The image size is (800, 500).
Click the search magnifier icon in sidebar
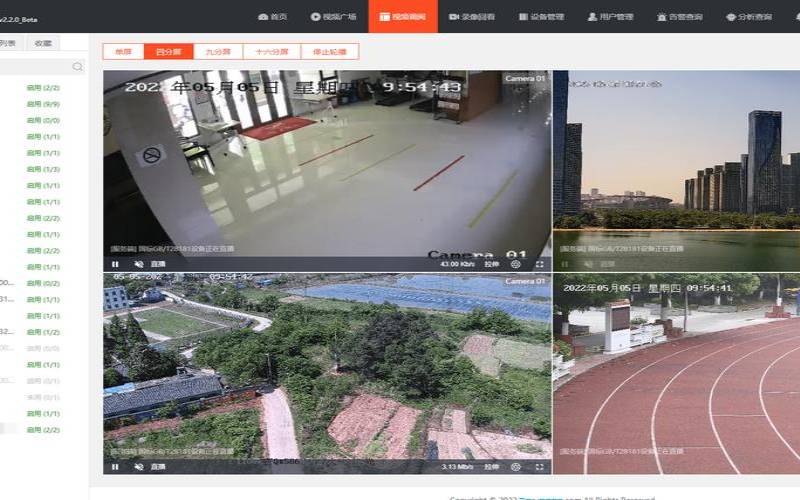tap(77, 67)
